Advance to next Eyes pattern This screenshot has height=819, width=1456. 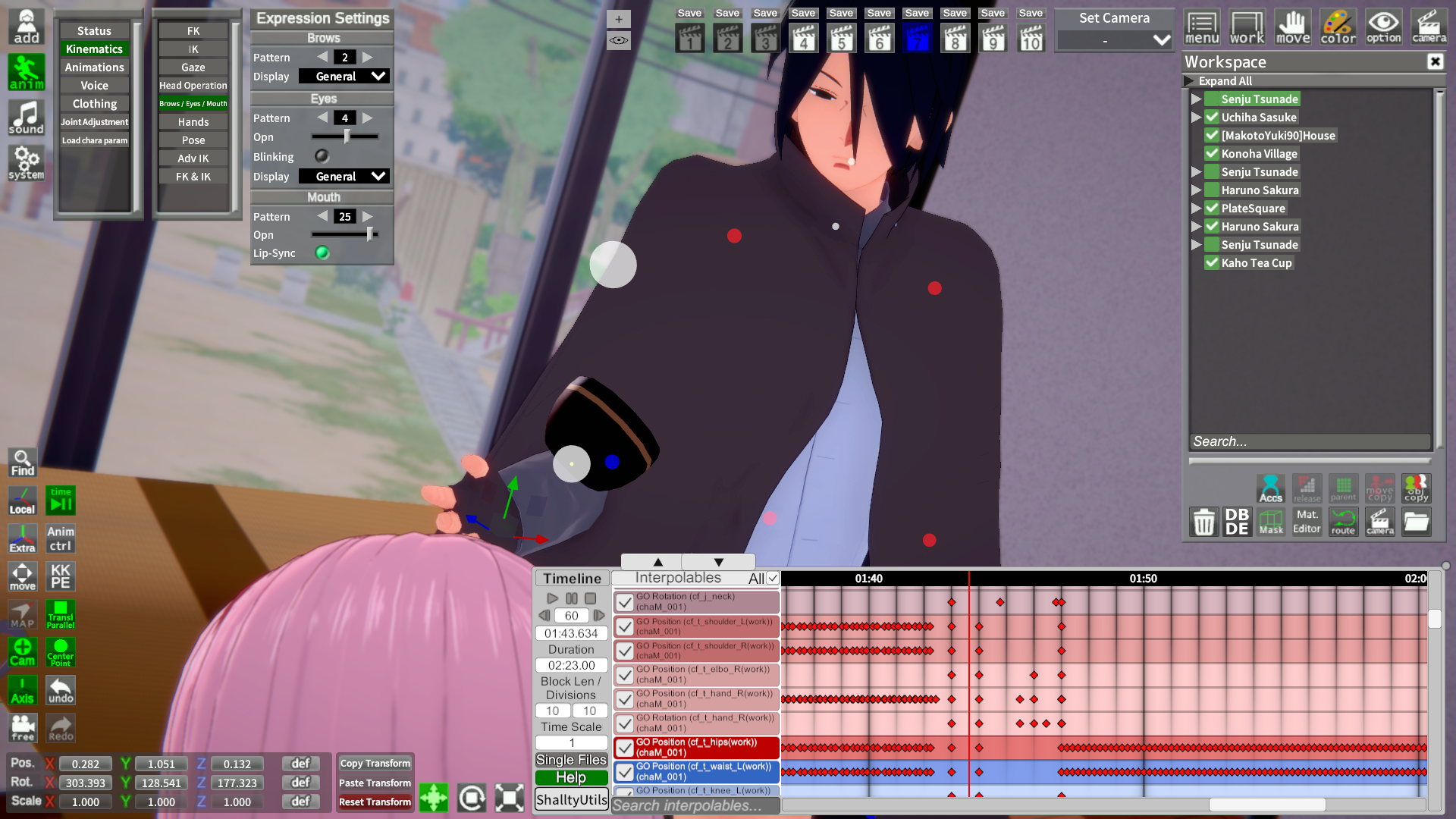(368, 118)
